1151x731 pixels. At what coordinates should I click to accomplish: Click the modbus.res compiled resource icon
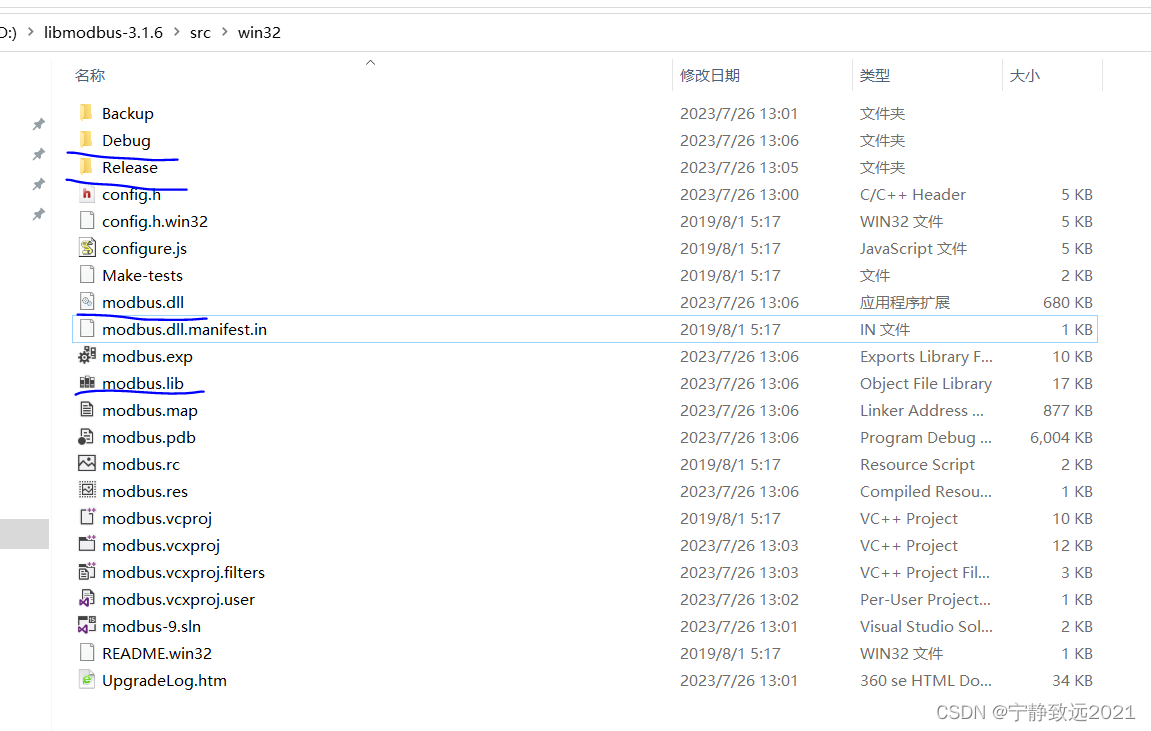(86, 490)
